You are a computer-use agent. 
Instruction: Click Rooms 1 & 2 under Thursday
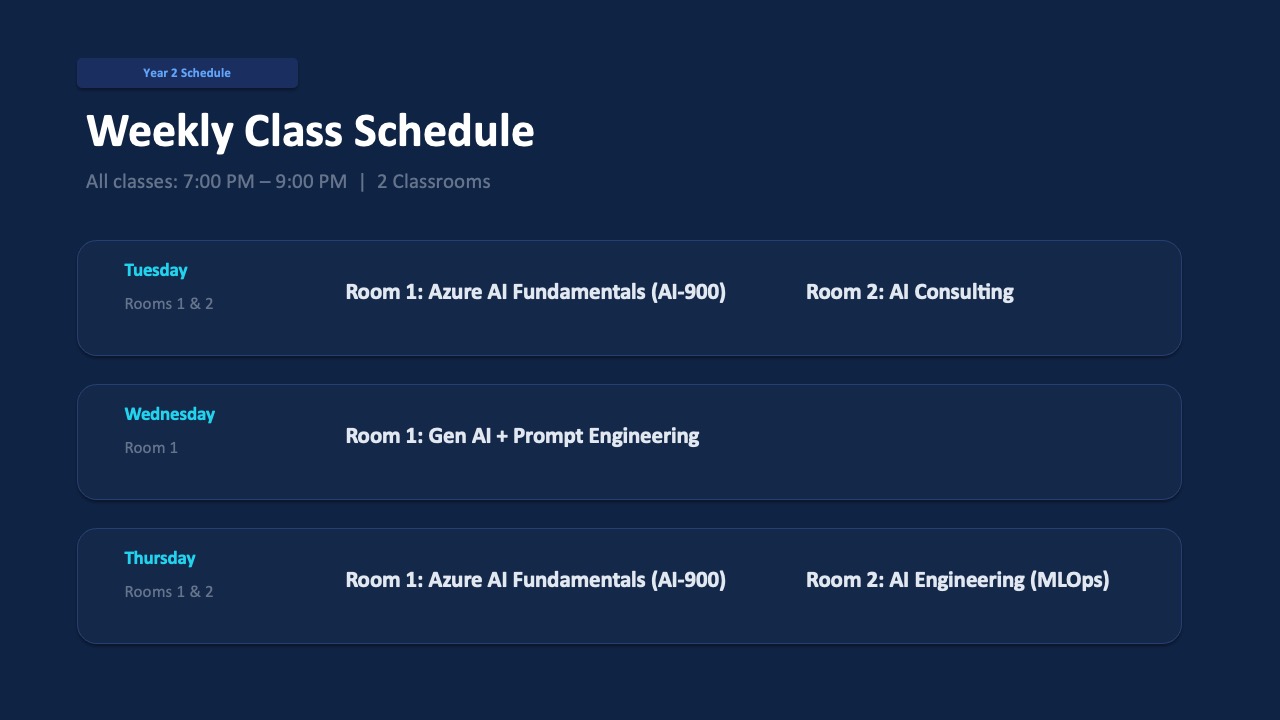click(x=169, y=592)
